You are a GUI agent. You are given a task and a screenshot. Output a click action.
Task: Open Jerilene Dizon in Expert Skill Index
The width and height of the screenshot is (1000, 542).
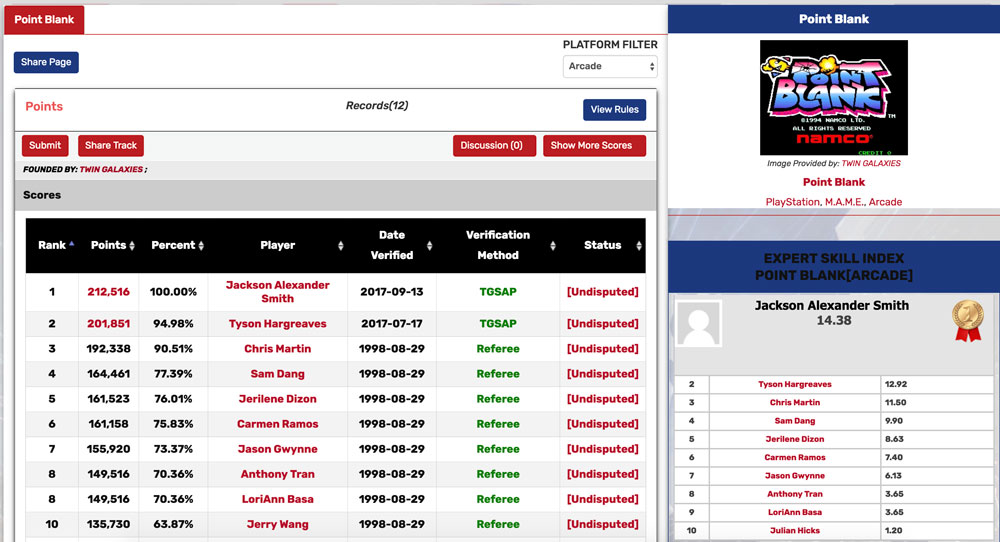click(795, 439)
